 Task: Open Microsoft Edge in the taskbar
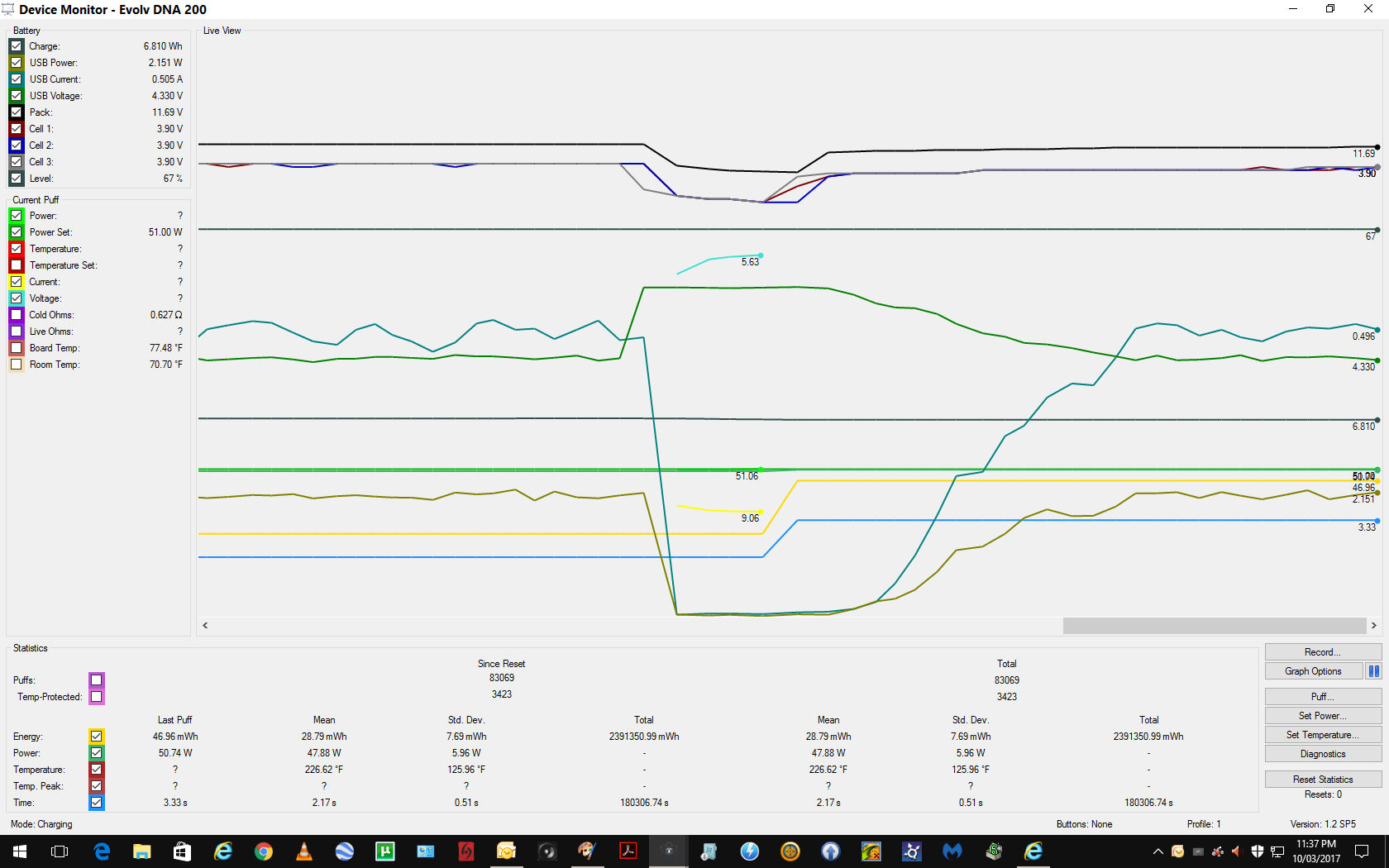click(x=102, y=851)
